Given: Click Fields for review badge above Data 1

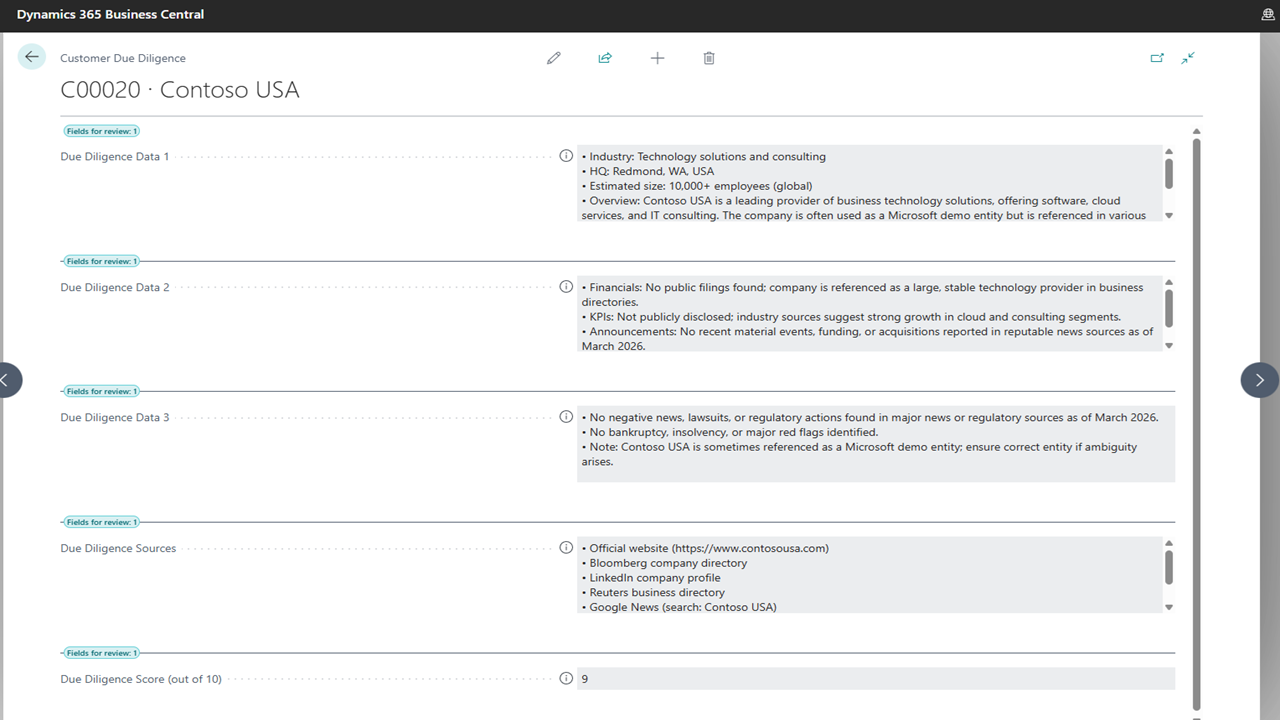Looking at the screenshot, I should coord(102,131).
